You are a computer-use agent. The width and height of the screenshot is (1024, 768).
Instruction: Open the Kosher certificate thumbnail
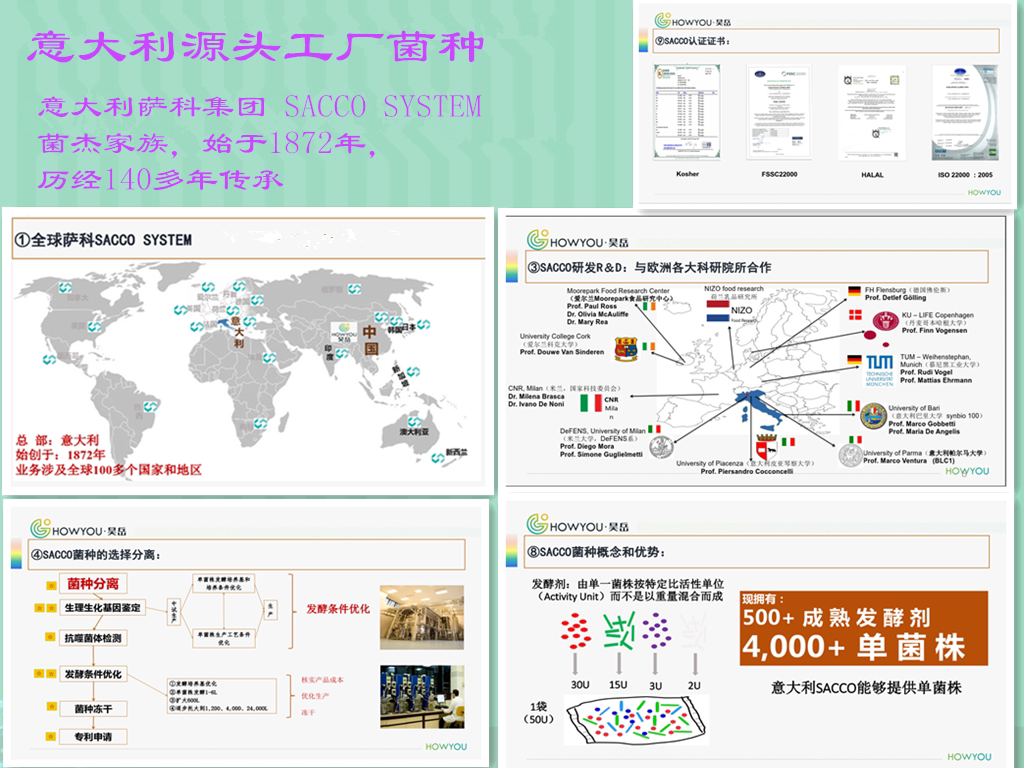coord(687,112)
